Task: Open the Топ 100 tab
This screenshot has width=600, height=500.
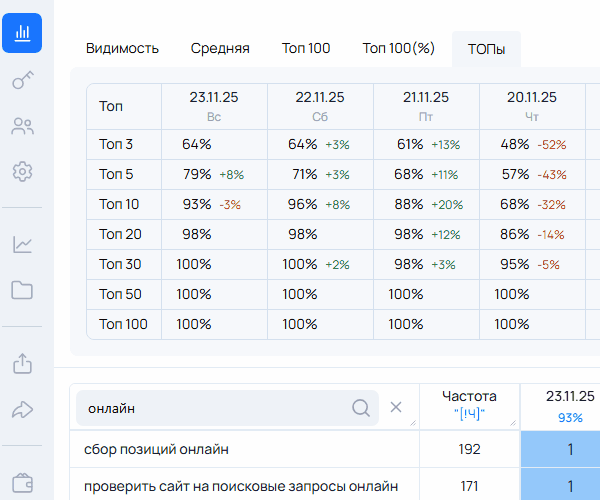Action: 306,48
